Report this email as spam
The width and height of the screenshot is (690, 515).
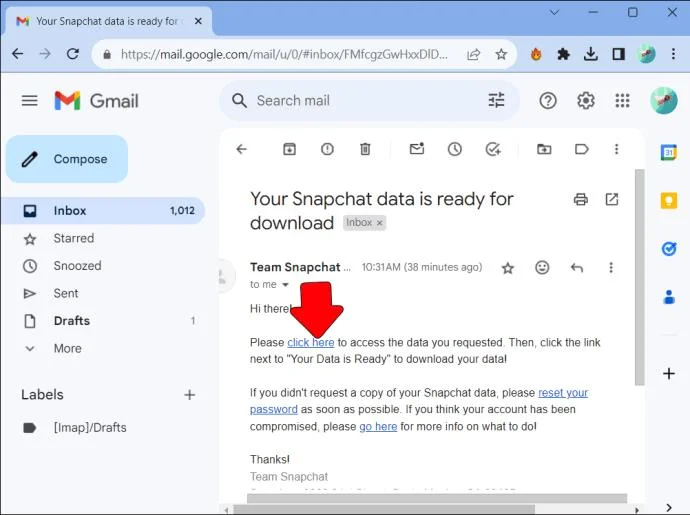click(327, 149)
